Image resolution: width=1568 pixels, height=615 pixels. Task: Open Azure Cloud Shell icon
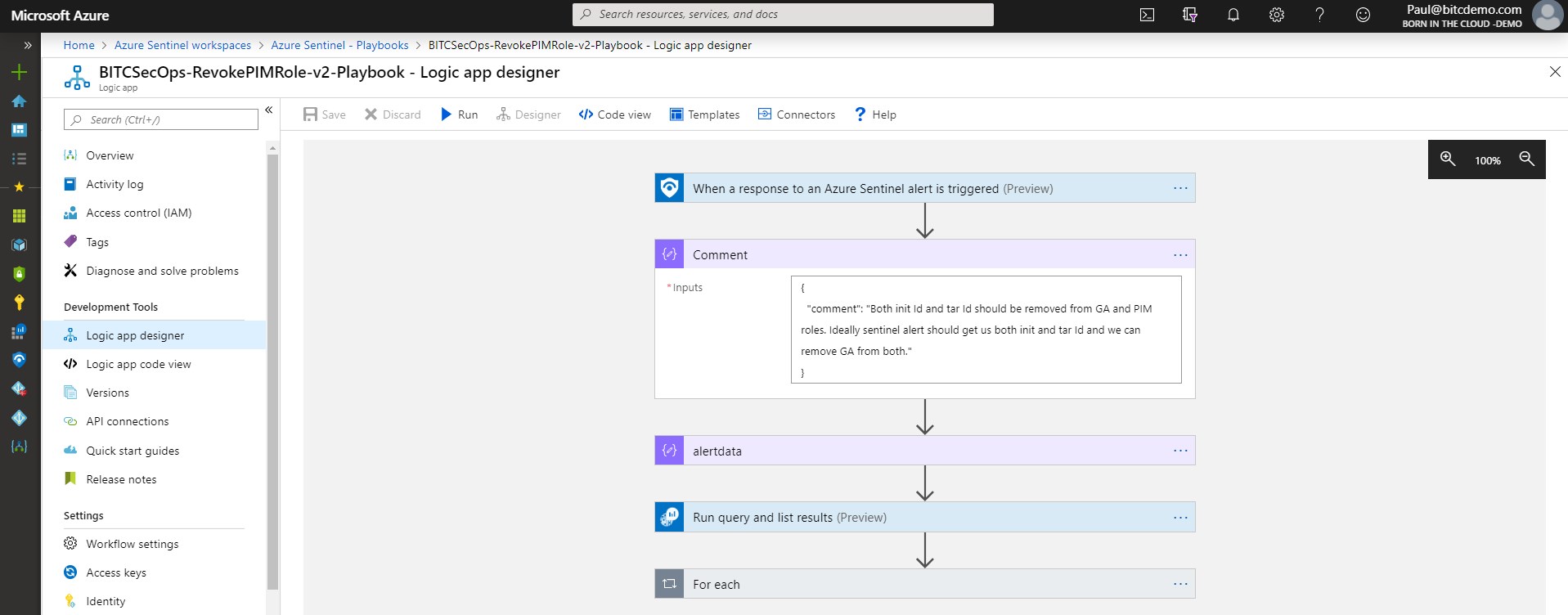pyautogui.click(x=1147, y=15)
